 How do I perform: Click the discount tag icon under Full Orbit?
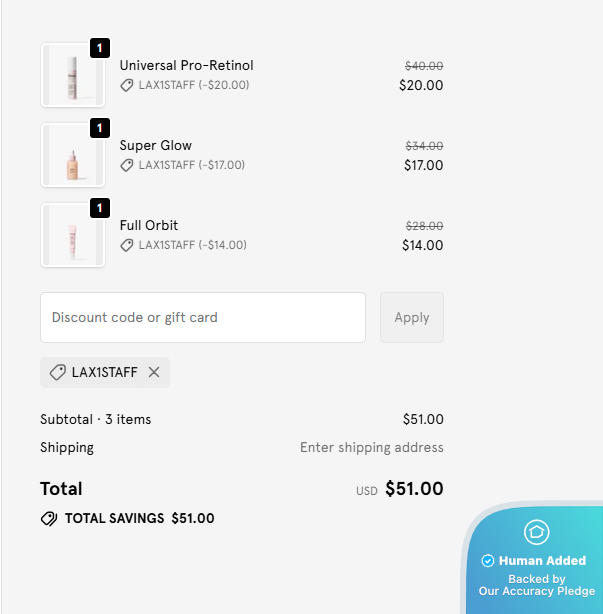[127, 245]
